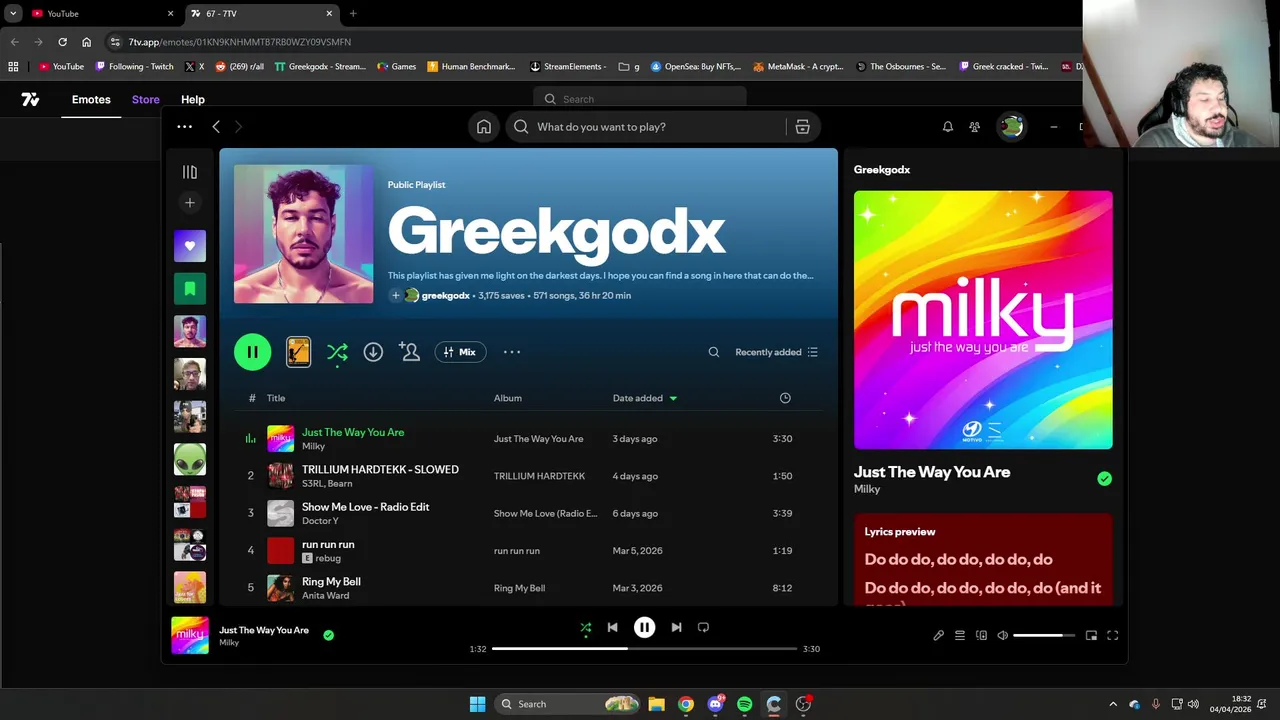Open the Help tab on 7TV
The image size is (1280, 720).
click(192, 100)
